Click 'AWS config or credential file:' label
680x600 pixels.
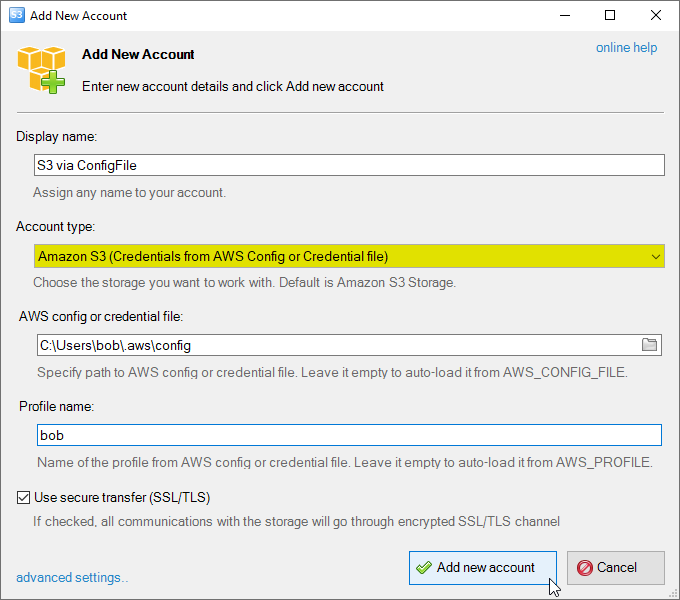point(101,316)
